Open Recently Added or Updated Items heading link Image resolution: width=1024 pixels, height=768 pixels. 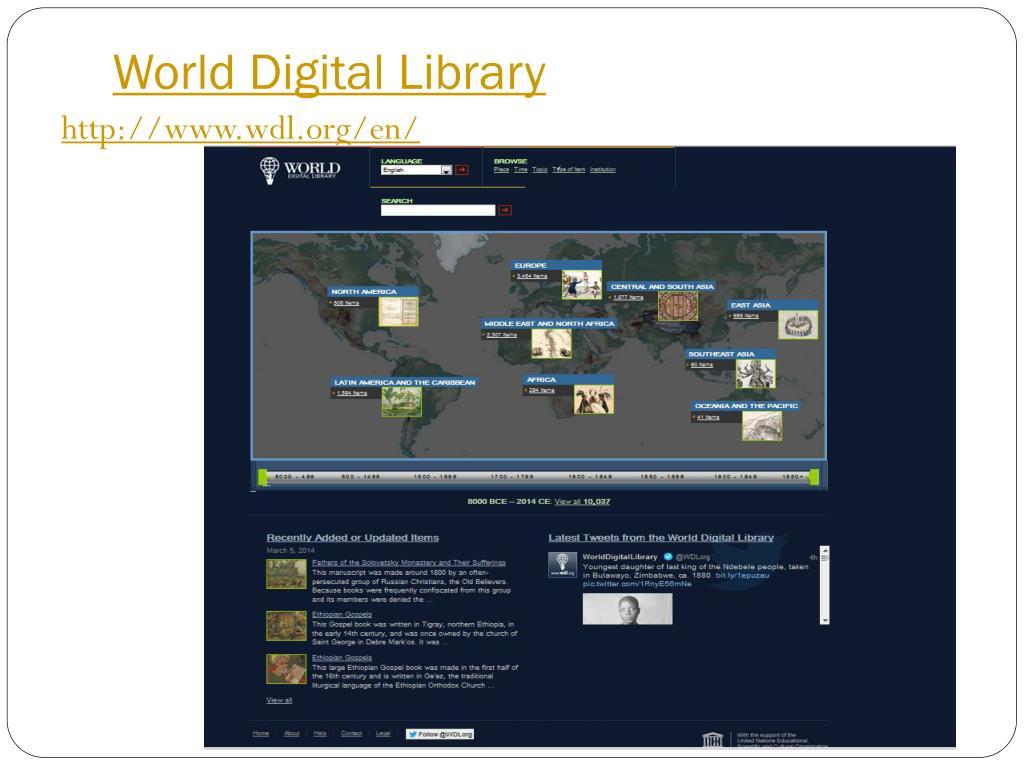coord(353,537)
